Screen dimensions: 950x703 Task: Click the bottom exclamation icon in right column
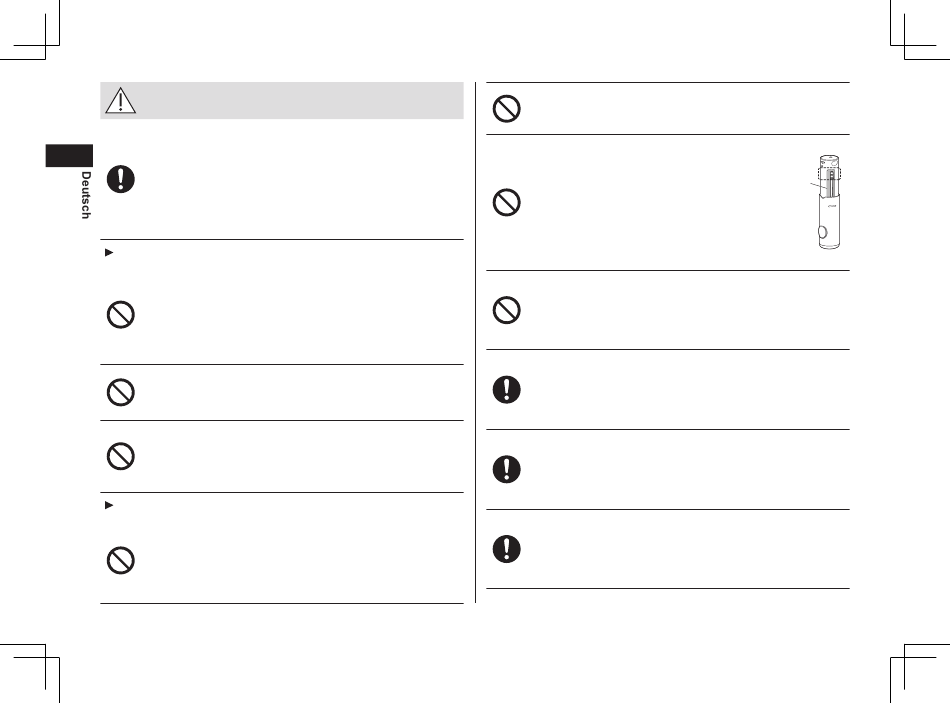(507, 548)
